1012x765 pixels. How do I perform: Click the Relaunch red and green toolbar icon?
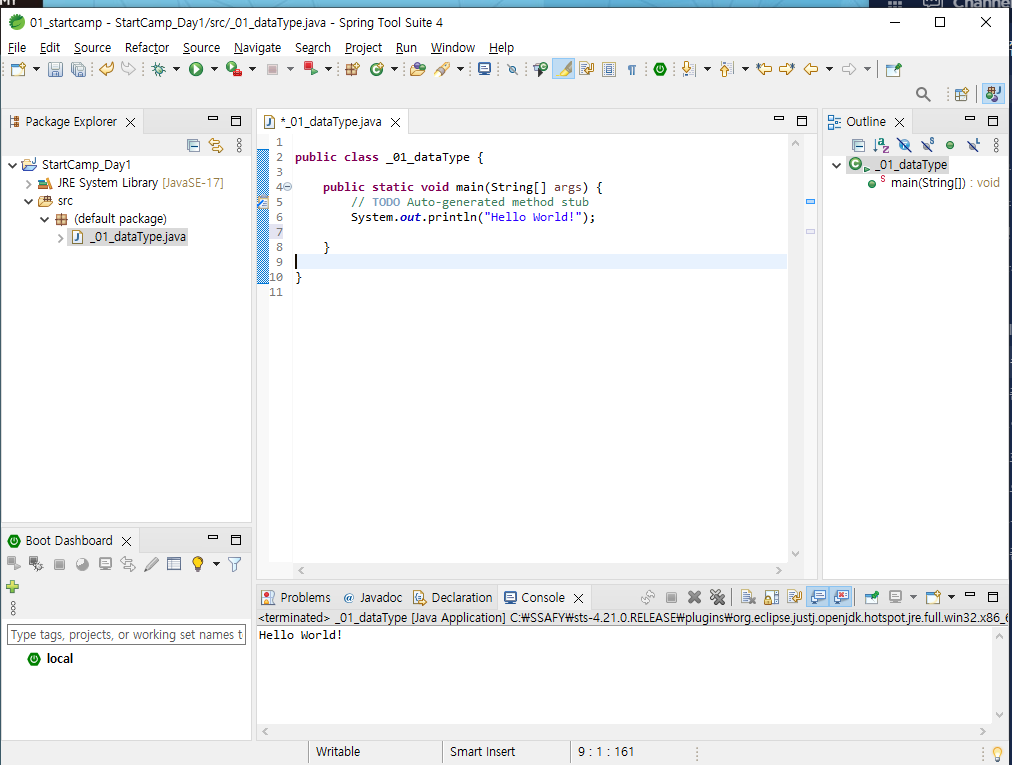click(x=310, y=69)
